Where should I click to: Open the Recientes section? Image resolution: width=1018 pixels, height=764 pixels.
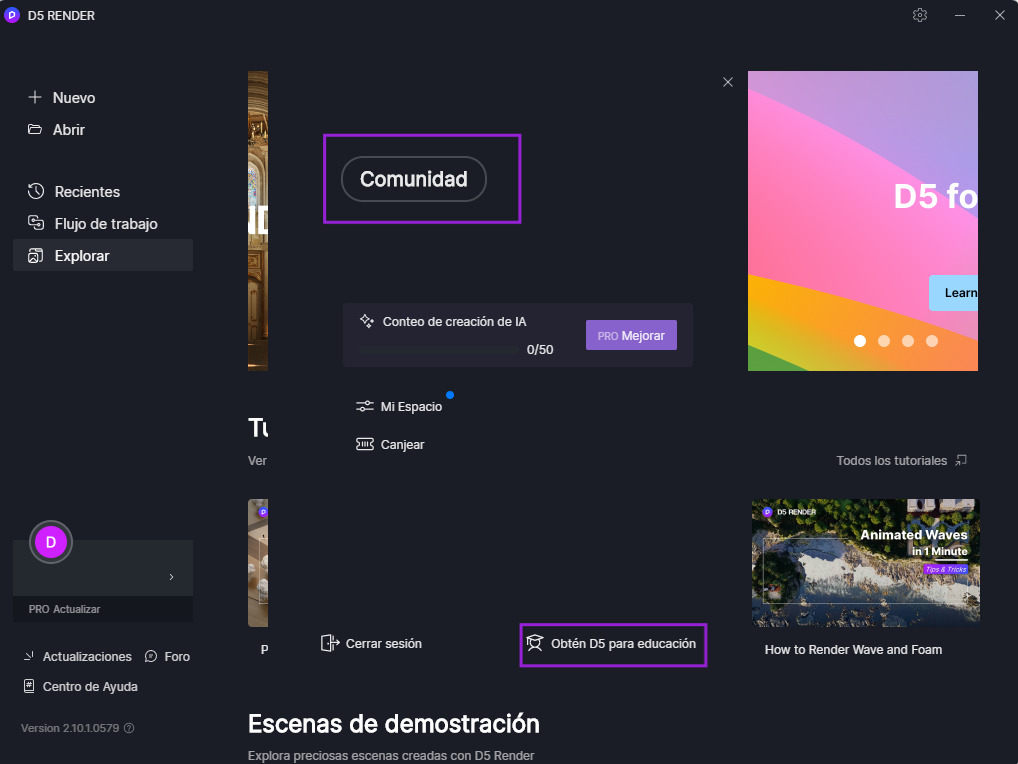click(75, 192)
